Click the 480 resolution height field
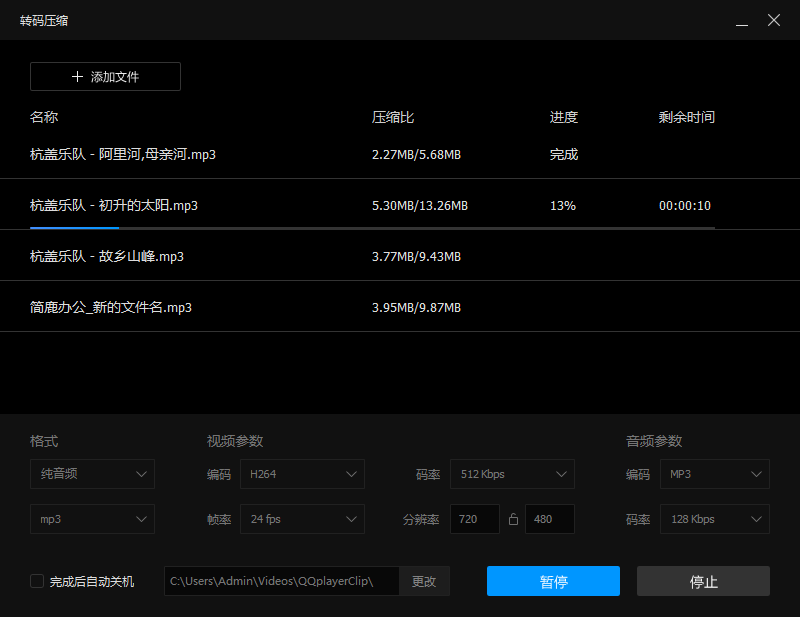 pyautogui.click(x=549, y=519)
